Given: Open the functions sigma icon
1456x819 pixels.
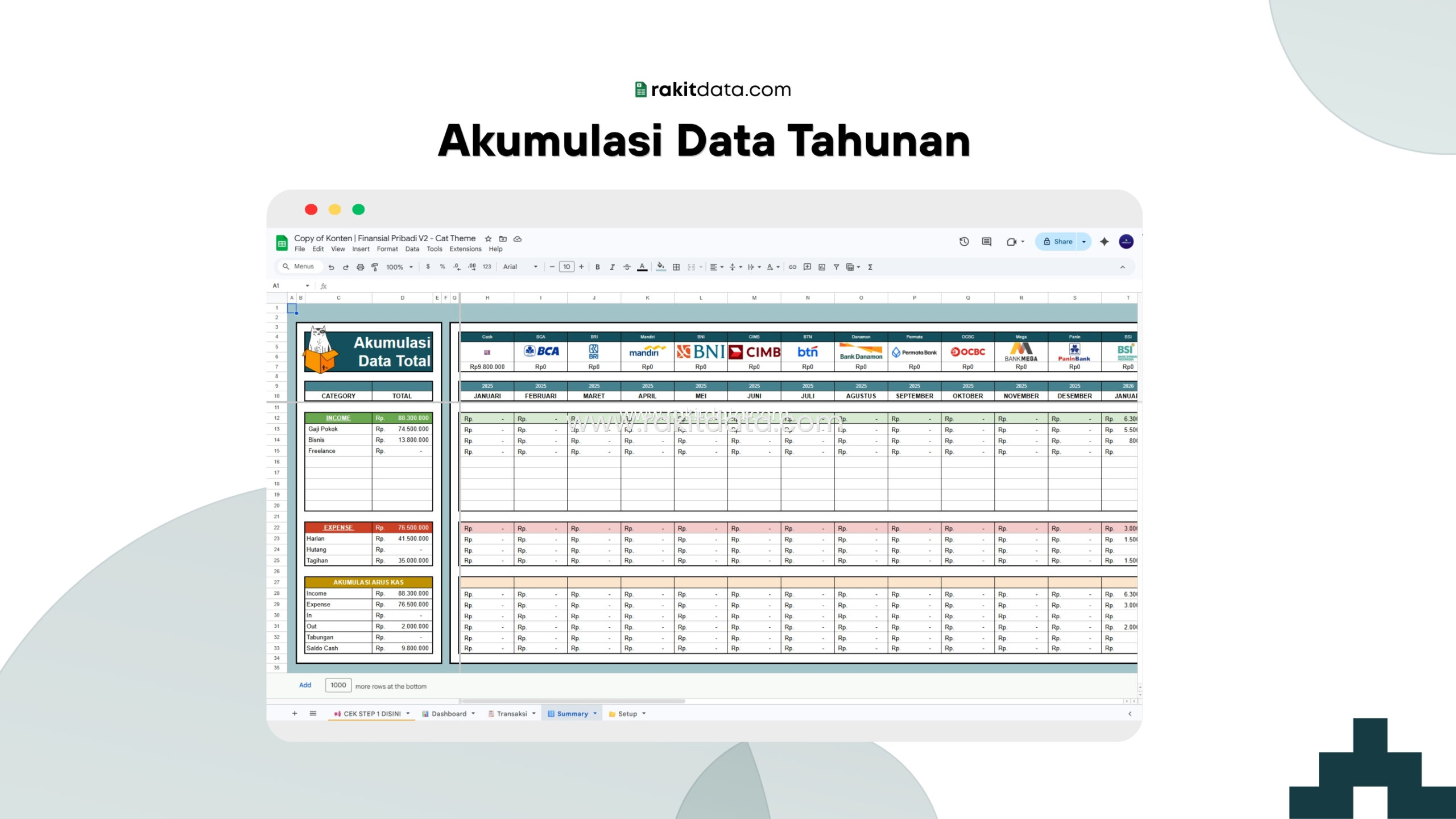Looking at the screenshot, I should coord(870,267).
